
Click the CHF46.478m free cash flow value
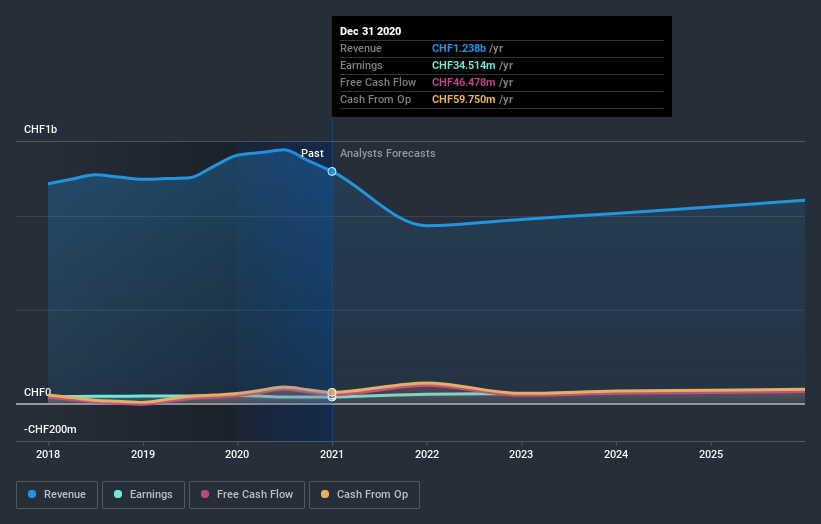[x=463, y=82]
